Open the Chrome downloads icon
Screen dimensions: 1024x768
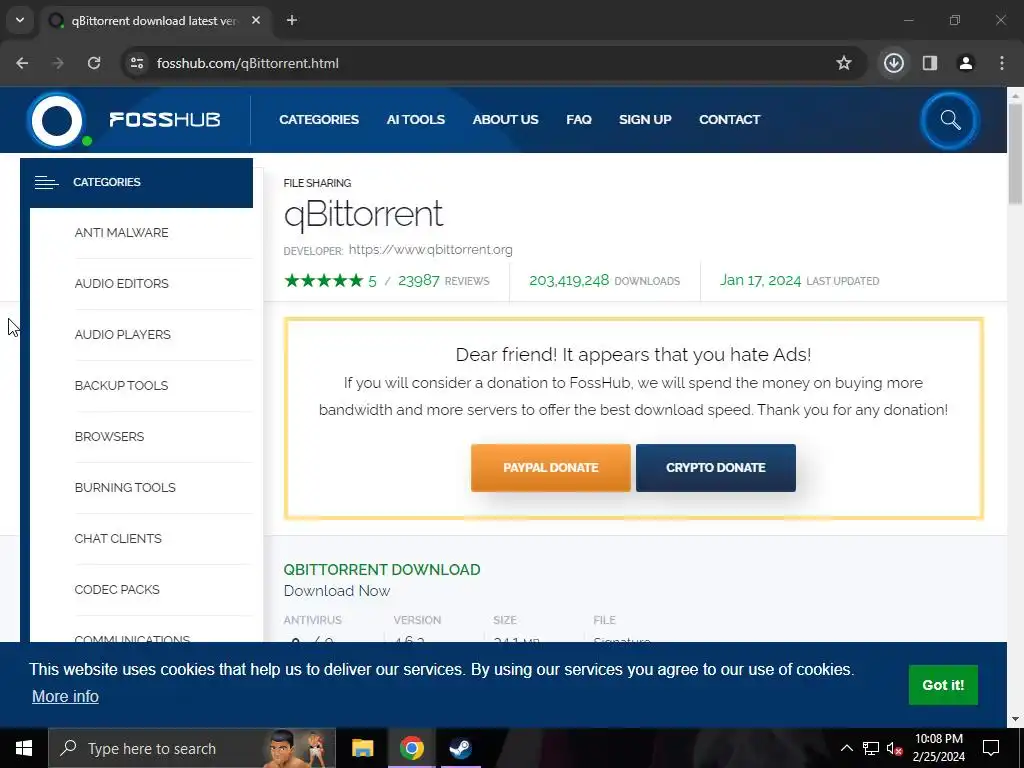click(x=894, y=63)
